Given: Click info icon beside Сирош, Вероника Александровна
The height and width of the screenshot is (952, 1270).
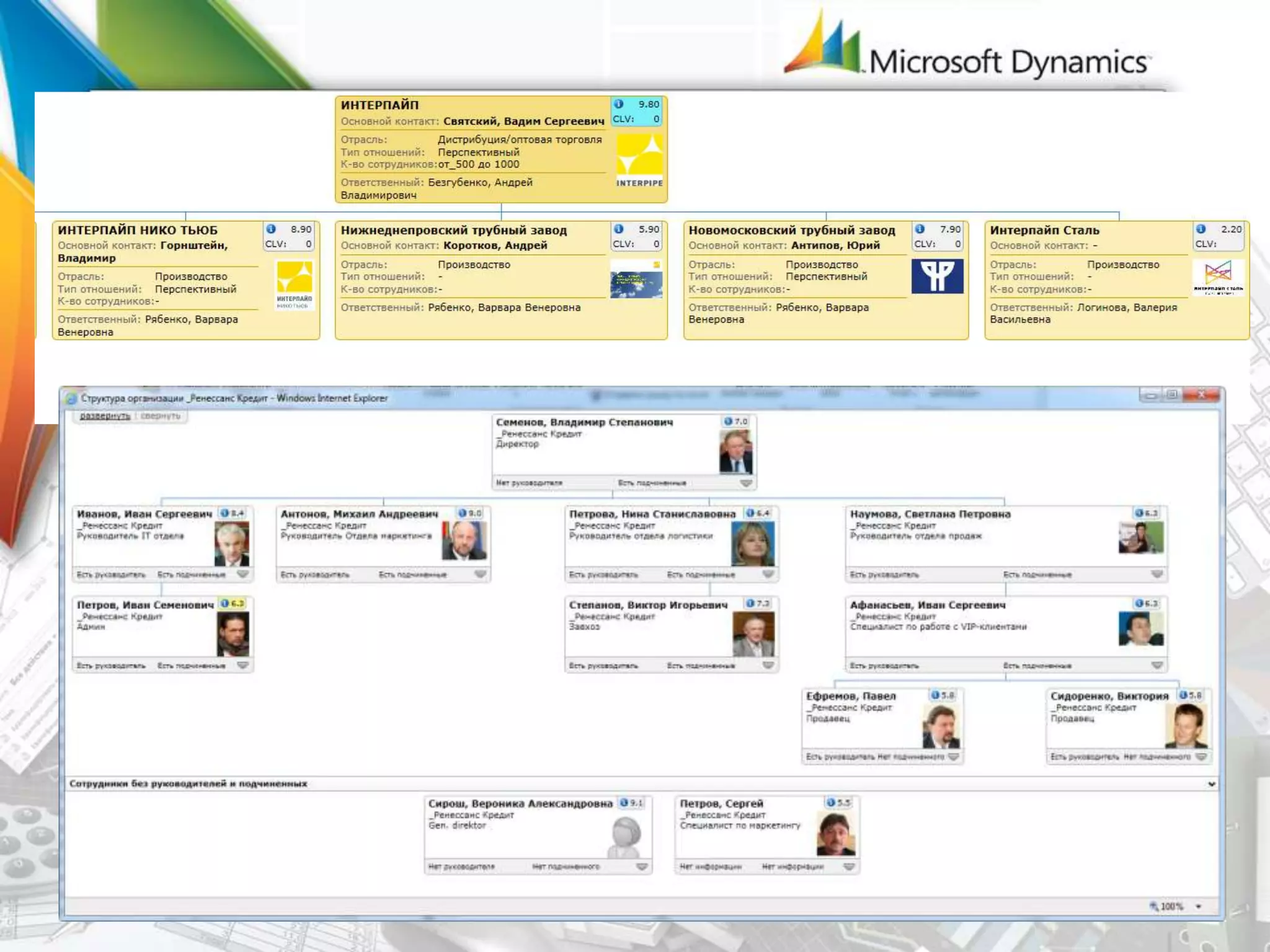Looking at the screenshot, I should (624, 803).
